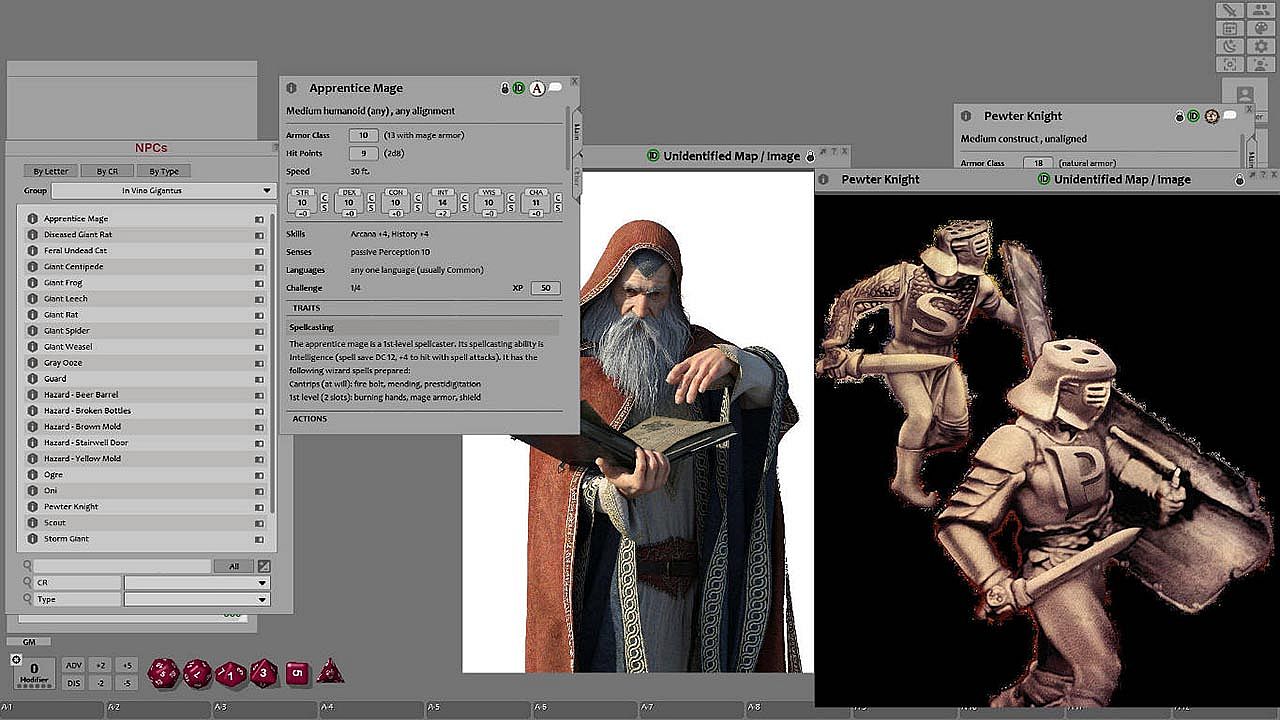Click Apprentice Mage speech bubble icon
The image size is (1280, 720).
555,88
